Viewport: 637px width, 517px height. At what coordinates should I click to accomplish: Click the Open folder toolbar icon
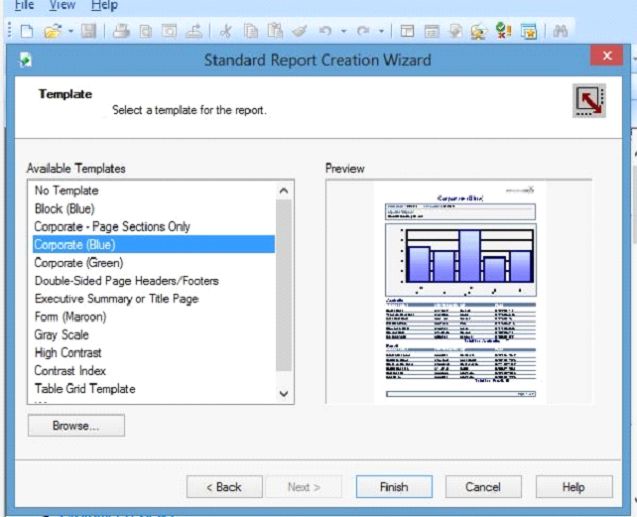[x=53, y=31]
